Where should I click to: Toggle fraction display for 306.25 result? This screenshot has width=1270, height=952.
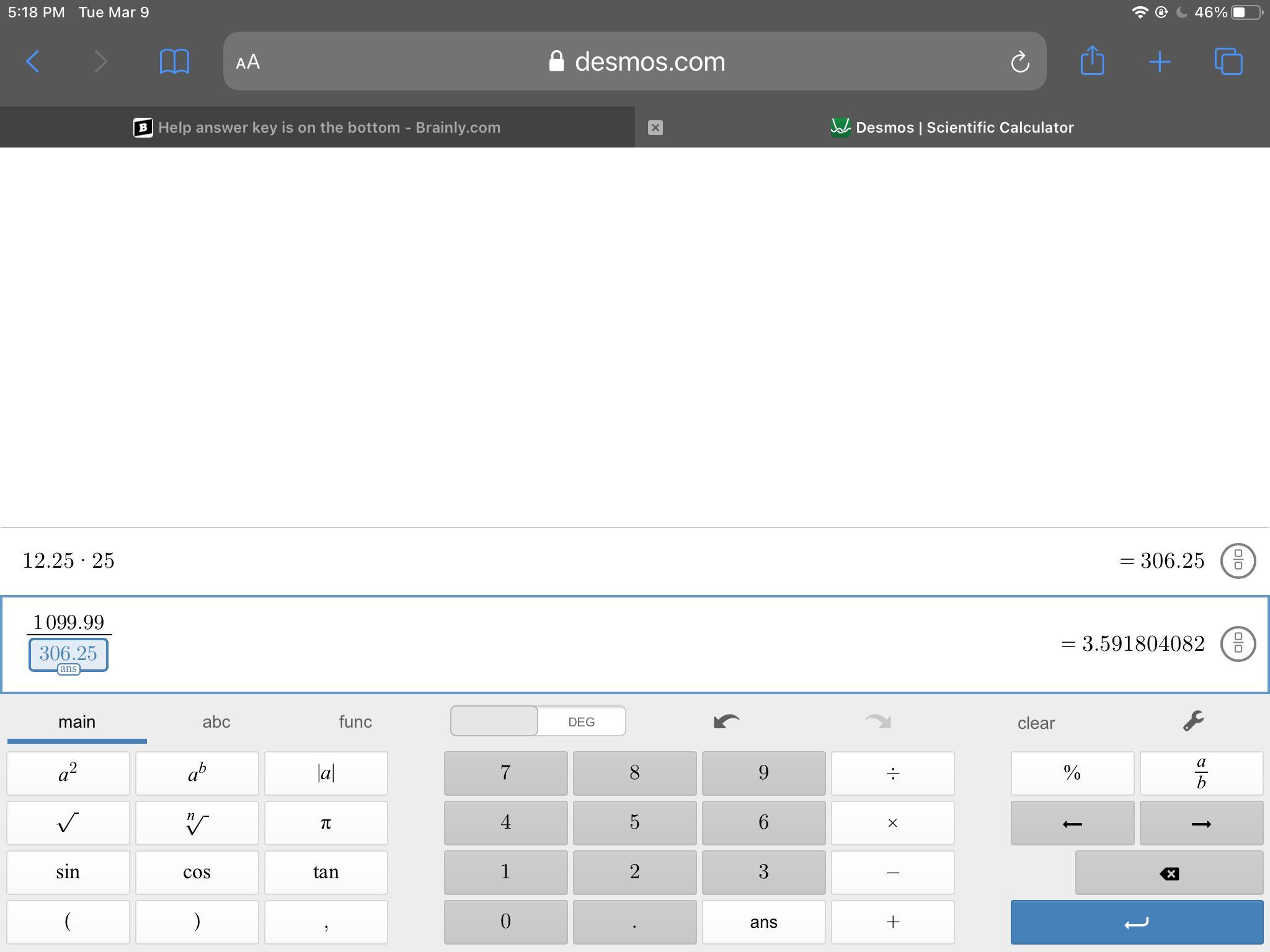tap(1238, 561)
